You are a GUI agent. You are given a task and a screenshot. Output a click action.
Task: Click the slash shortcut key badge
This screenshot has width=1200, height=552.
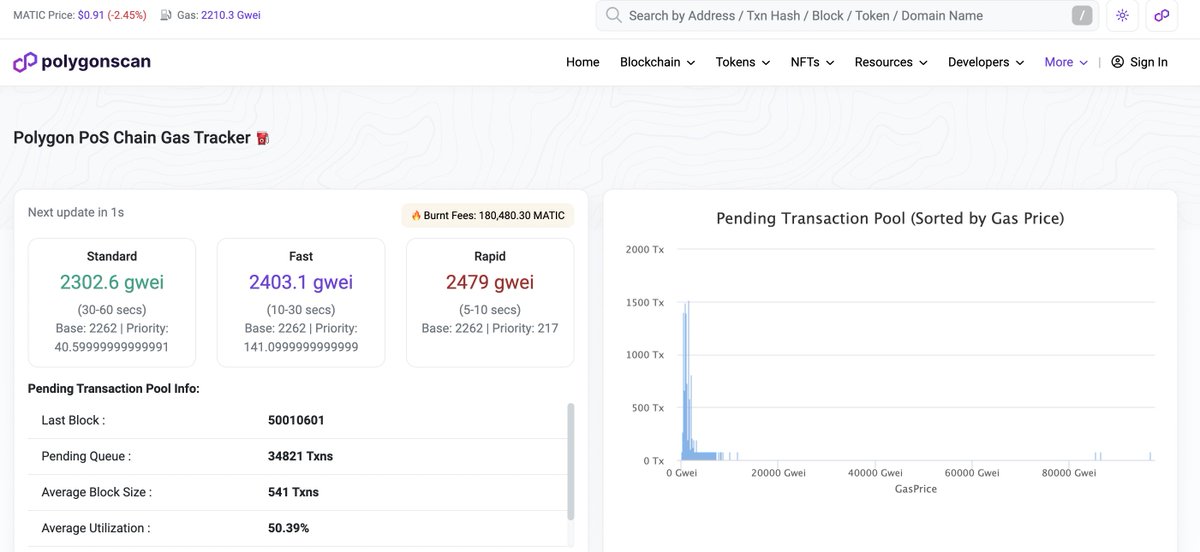click(x=1082, y=16)
